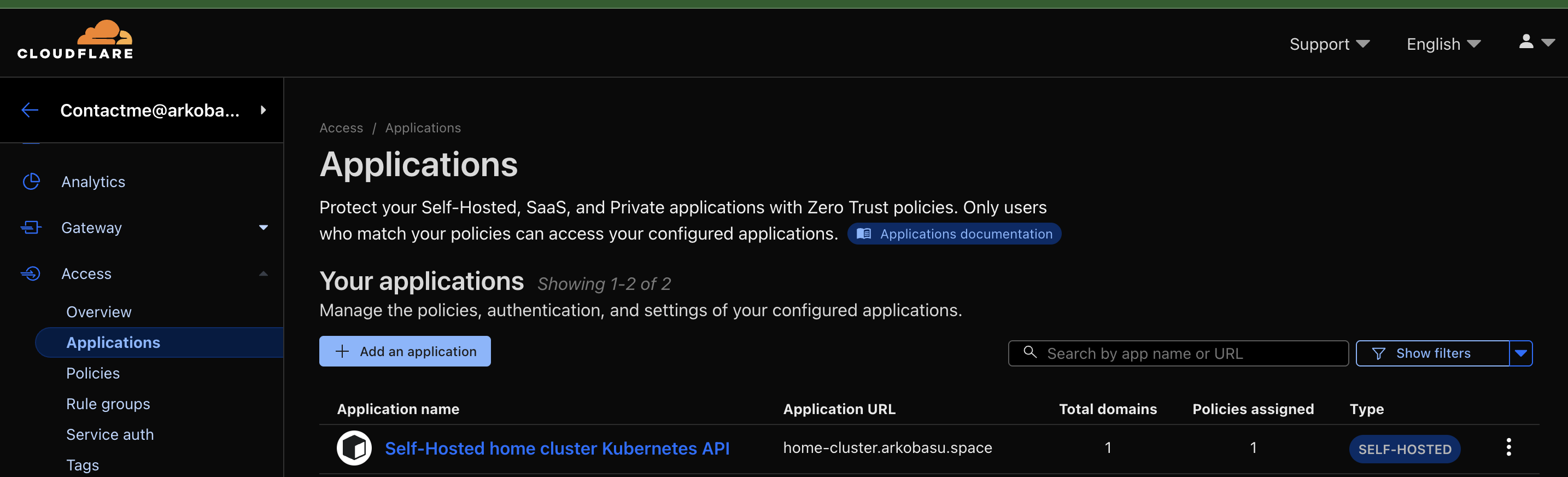Click the Cloudflare logo
This screenshot has width=1568, height=477.
coord(75,39)
